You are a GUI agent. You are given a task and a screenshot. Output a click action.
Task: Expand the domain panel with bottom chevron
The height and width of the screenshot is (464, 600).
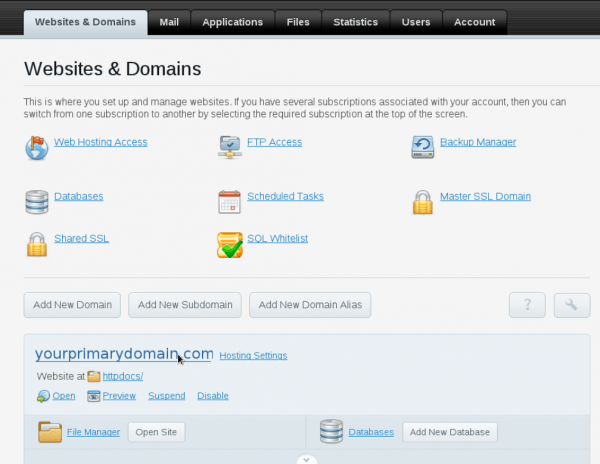coord(307,459)
